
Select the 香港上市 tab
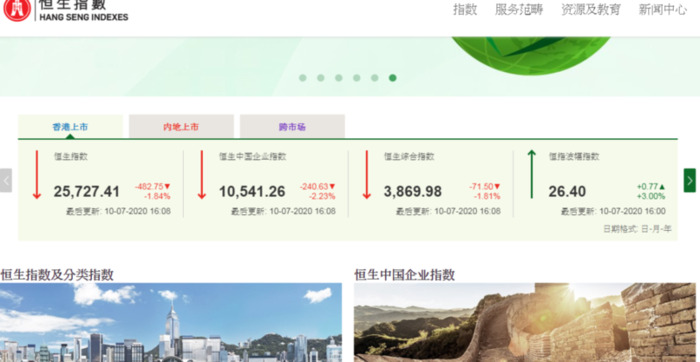pos(70,127)
